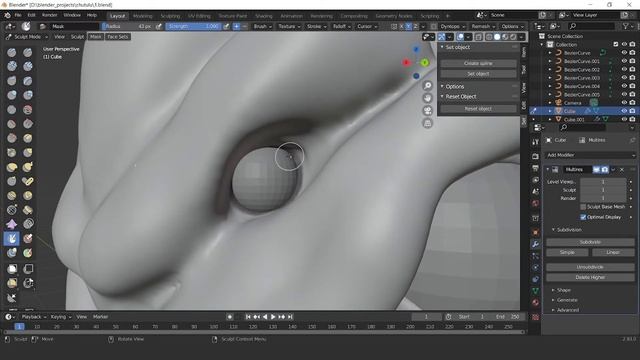Screen dimensions: 640x360
Task: Toggle X-ray display icon
Action: (478, 37)
